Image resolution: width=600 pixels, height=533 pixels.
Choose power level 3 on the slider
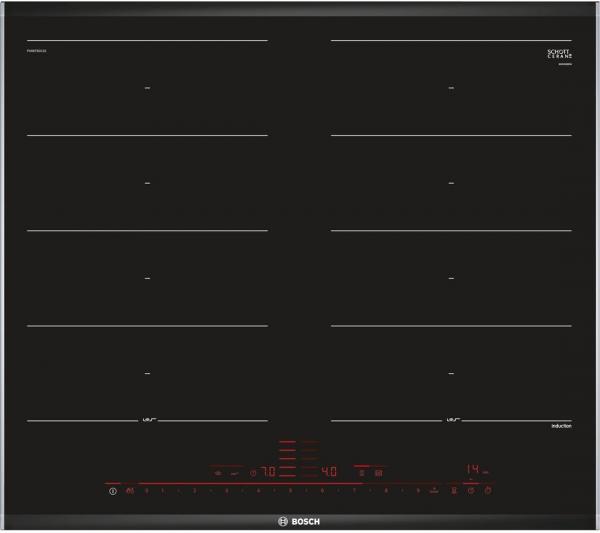point(227,491)
